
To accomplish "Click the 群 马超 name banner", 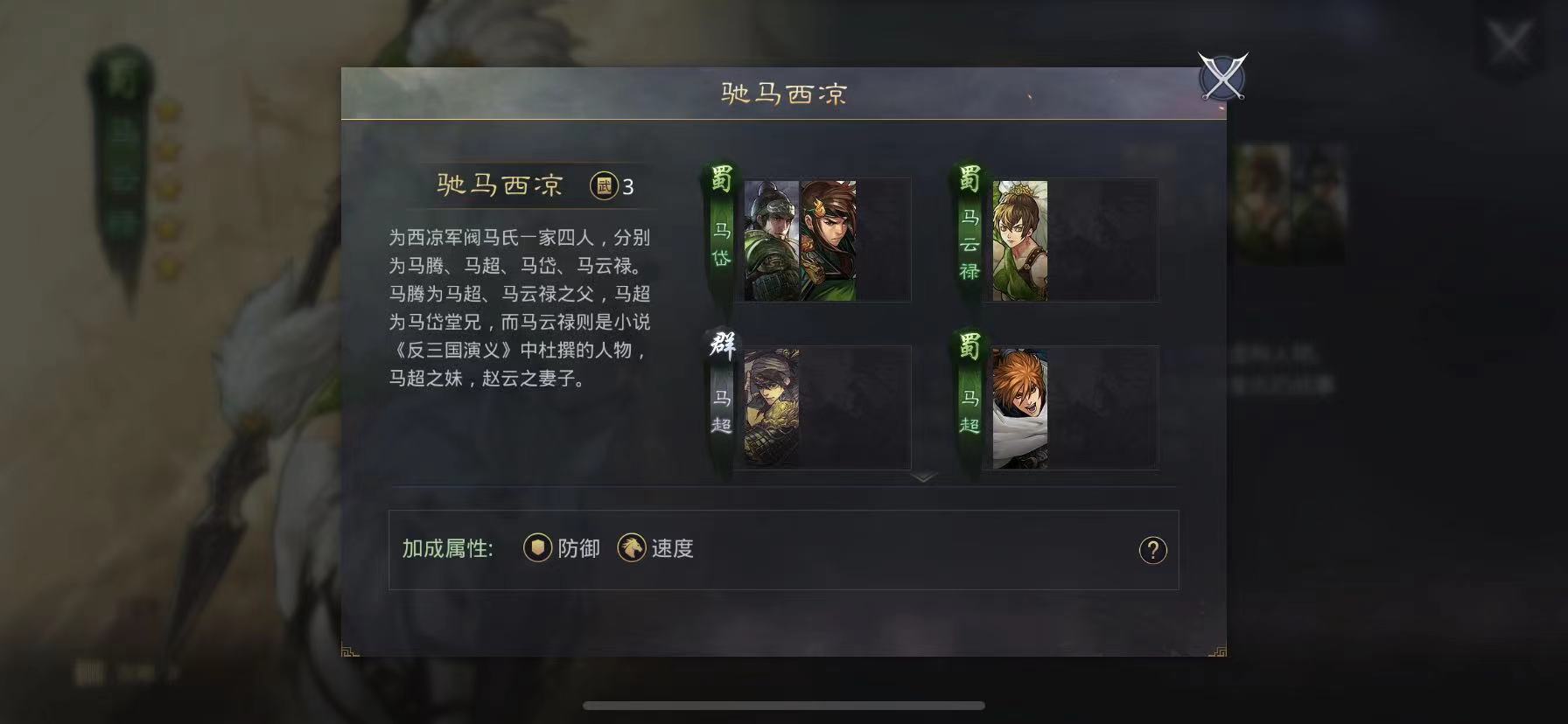I will (x=721, y=398).
